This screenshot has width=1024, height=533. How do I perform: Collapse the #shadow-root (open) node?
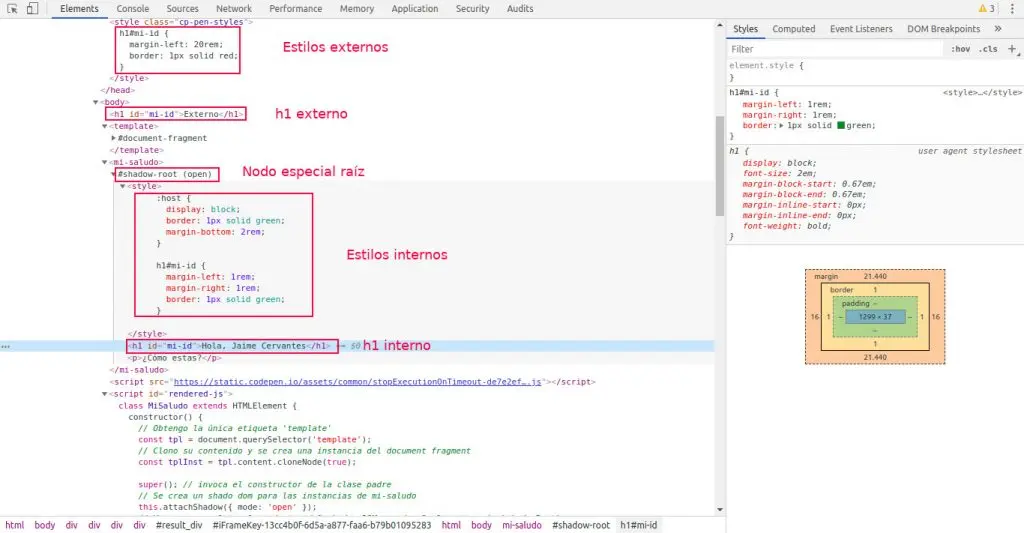tap(114, 174)
